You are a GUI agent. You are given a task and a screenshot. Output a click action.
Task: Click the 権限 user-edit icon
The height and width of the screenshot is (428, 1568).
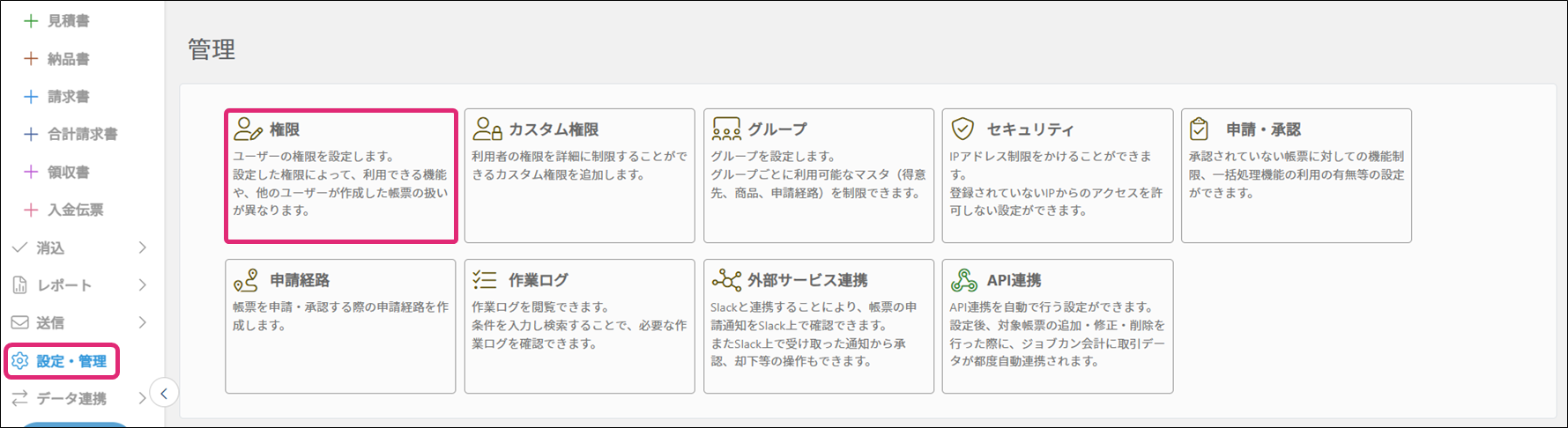[x=248, y=129]
